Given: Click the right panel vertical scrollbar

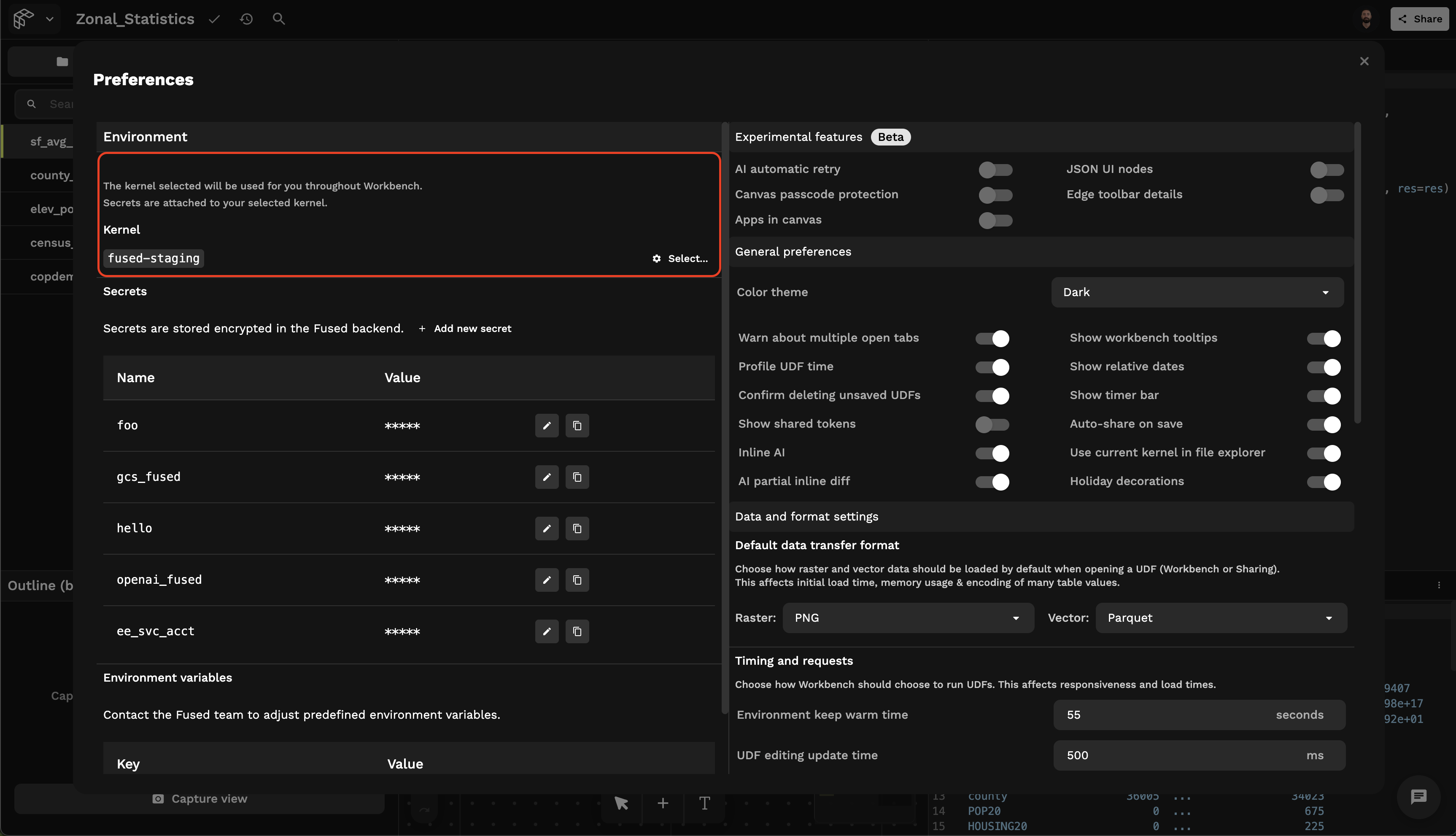Looking at the screenshot, I should (x=1357, y=273).
